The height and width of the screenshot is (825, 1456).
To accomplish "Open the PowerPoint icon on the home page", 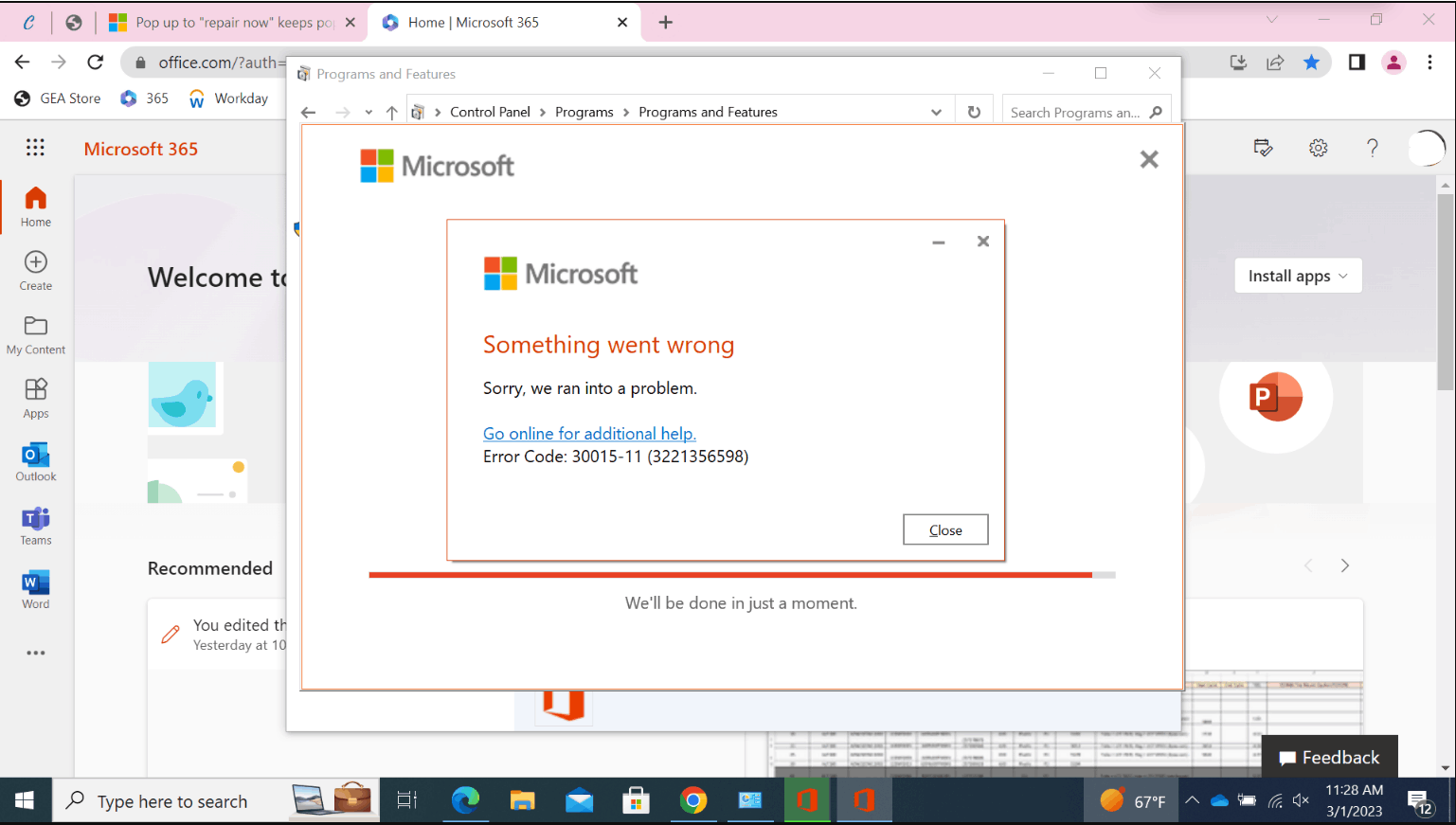I will click(1275, 397).
